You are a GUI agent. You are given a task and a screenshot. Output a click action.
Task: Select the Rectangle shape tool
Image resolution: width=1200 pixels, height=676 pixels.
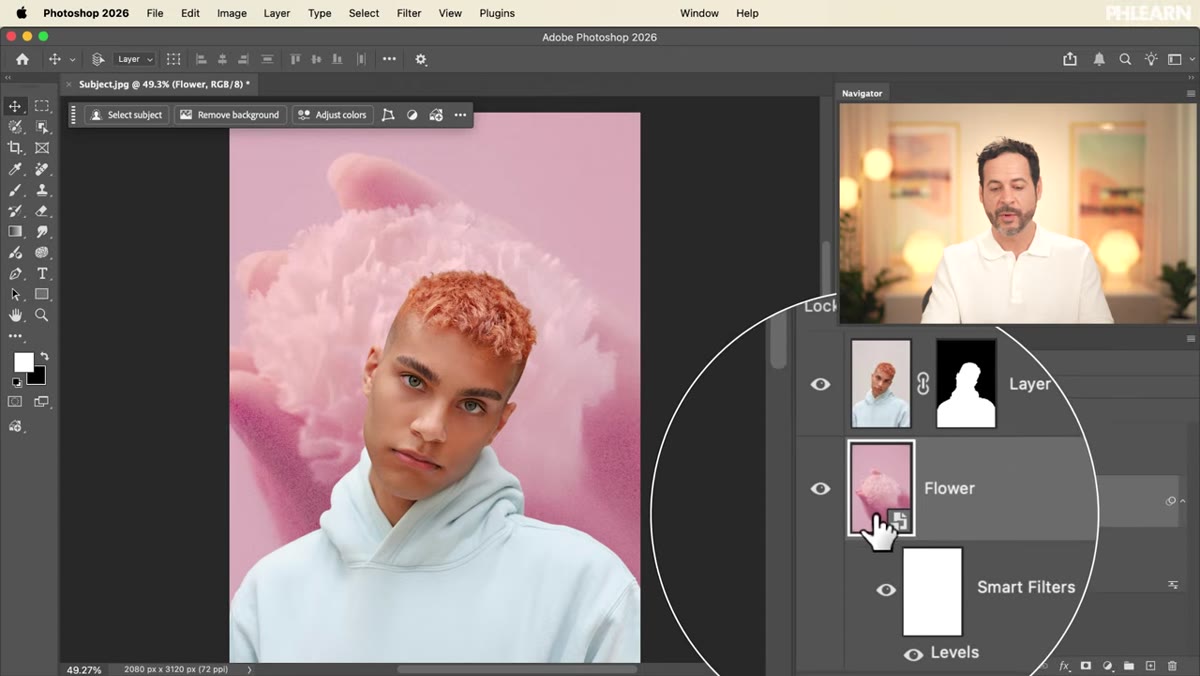click(x=42, y=295)
